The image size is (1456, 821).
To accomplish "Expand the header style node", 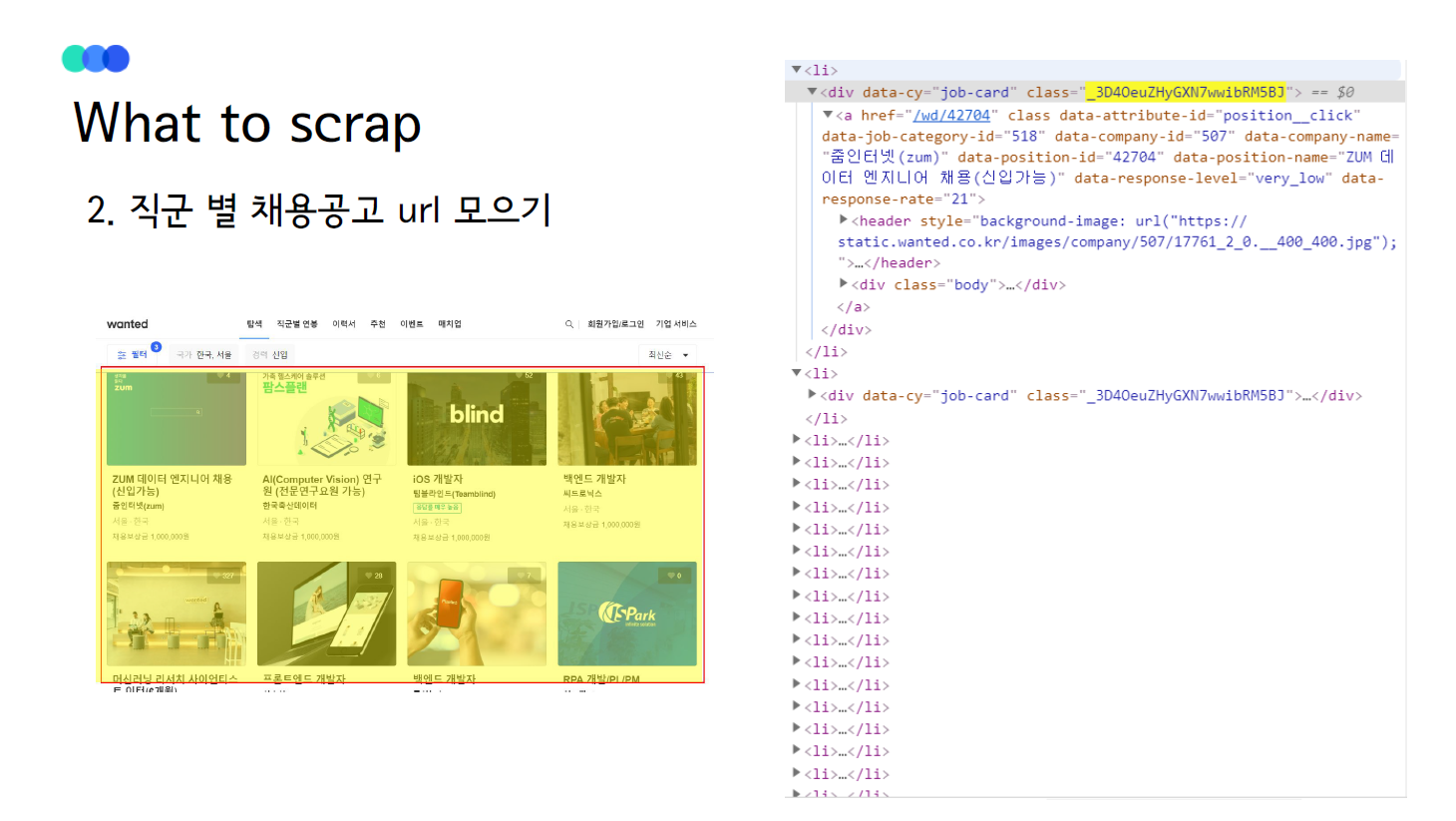I will point(844,220).
